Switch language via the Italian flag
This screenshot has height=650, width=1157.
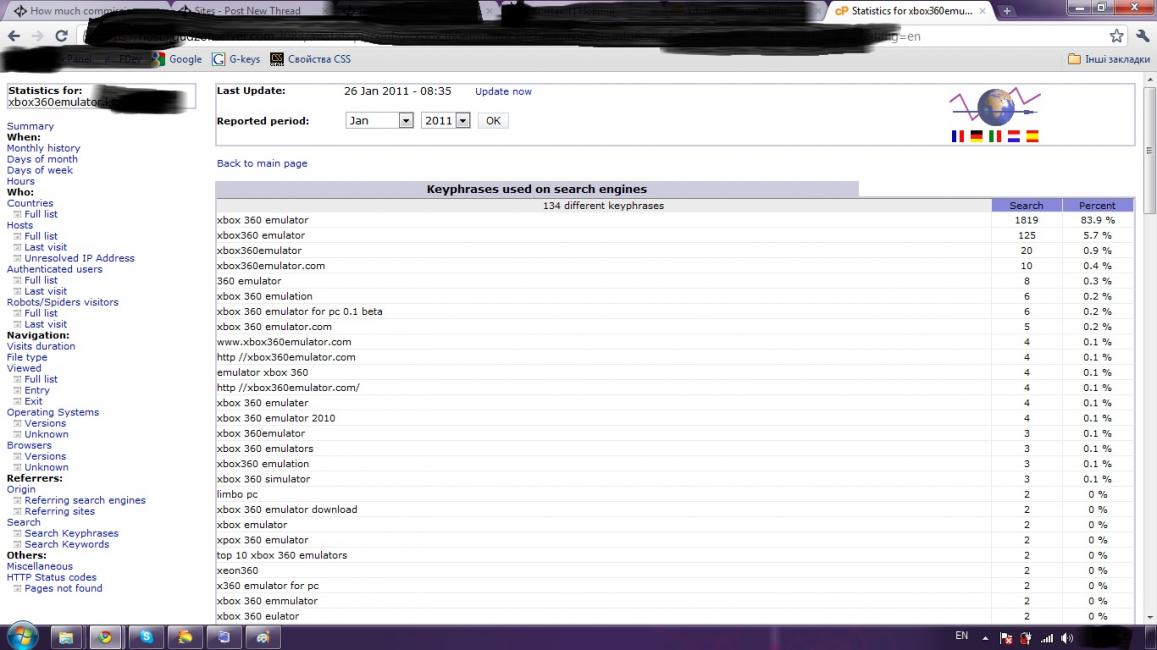coord(995,136)
